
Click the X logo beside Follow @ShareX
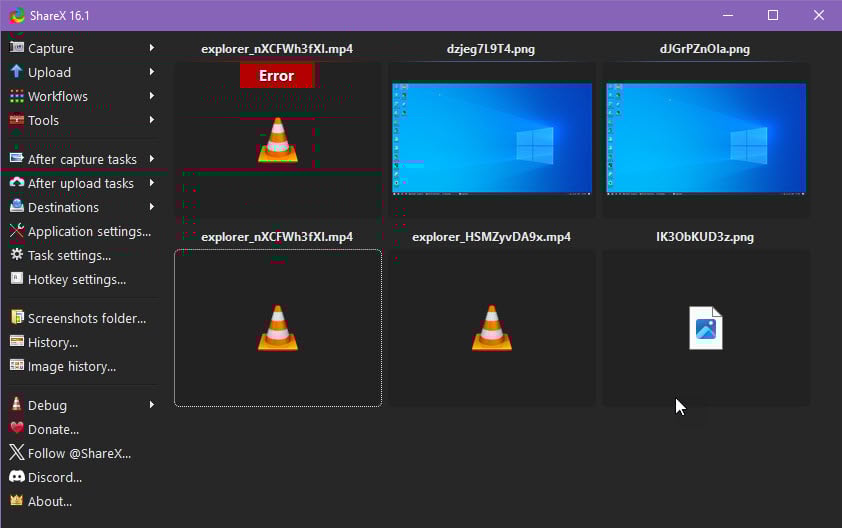(17, 452)
